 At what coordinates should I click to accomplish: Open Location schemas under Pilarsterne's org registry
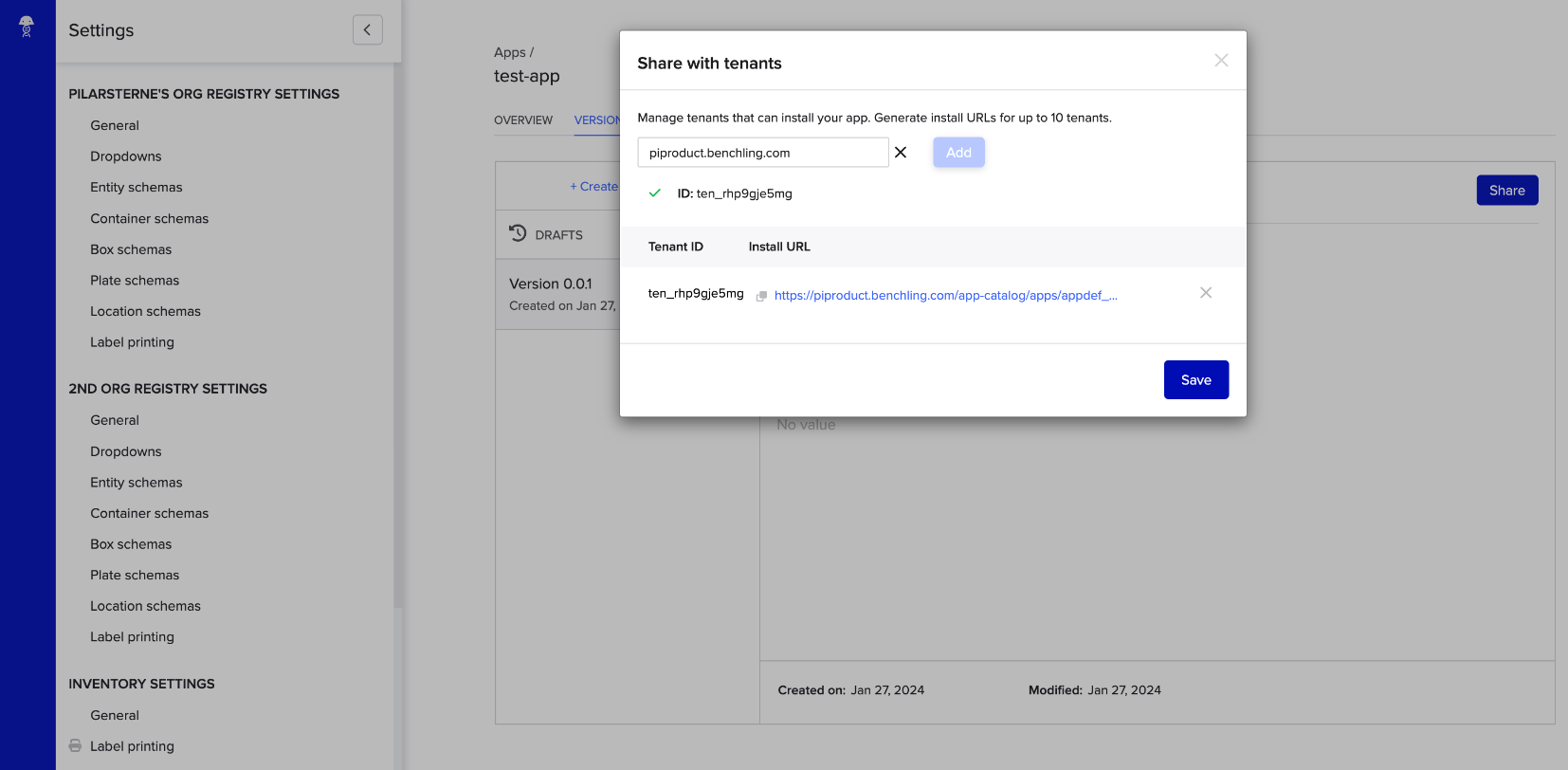click(146, 312)
